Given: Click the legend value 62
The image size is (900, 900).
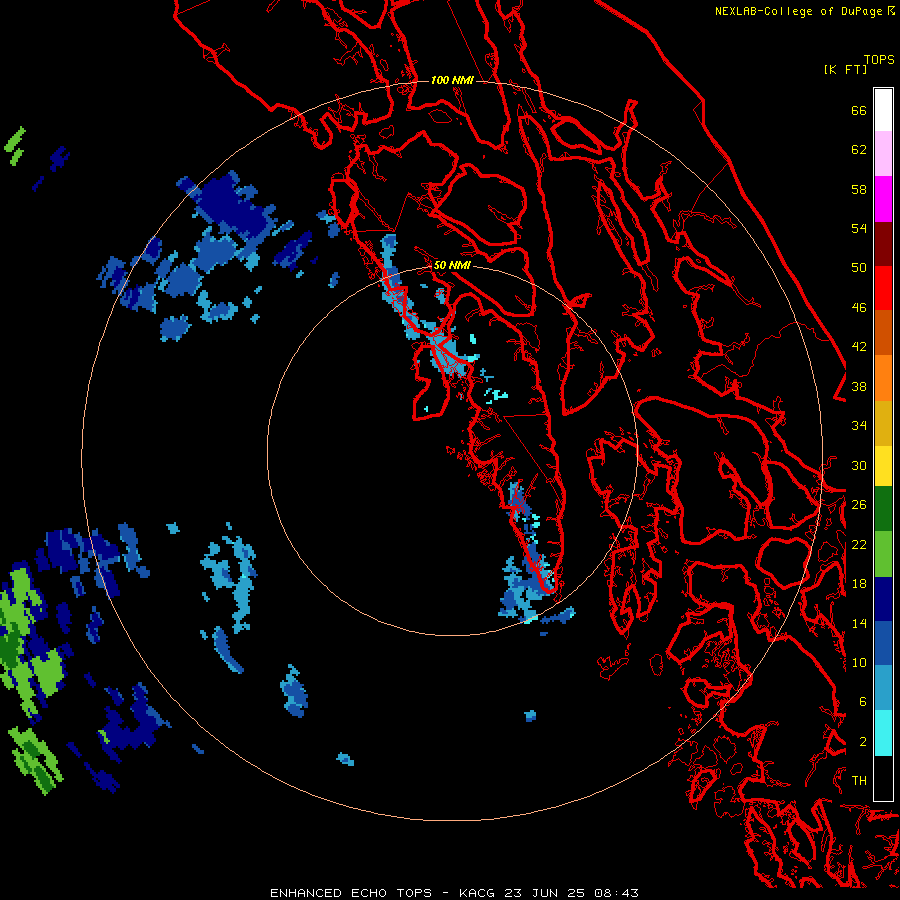Looking at the screenshot, I should (859, 150).
